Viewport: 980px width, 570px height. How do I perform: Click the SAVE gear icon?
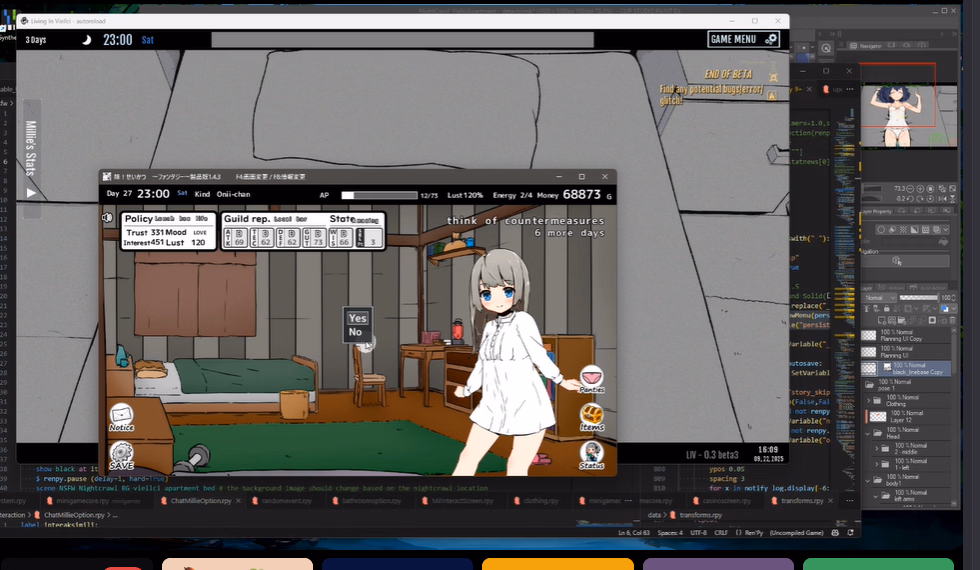click(122, 453)
